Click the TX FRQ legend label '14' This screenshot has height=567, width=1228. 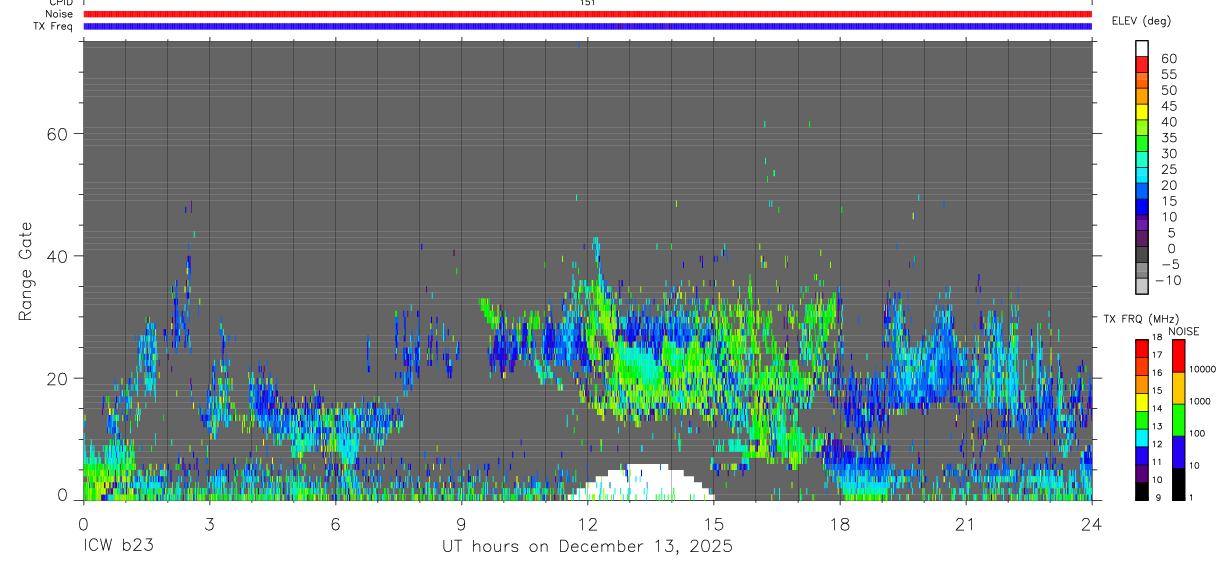pyautogui.click(x=1159, y=409)
